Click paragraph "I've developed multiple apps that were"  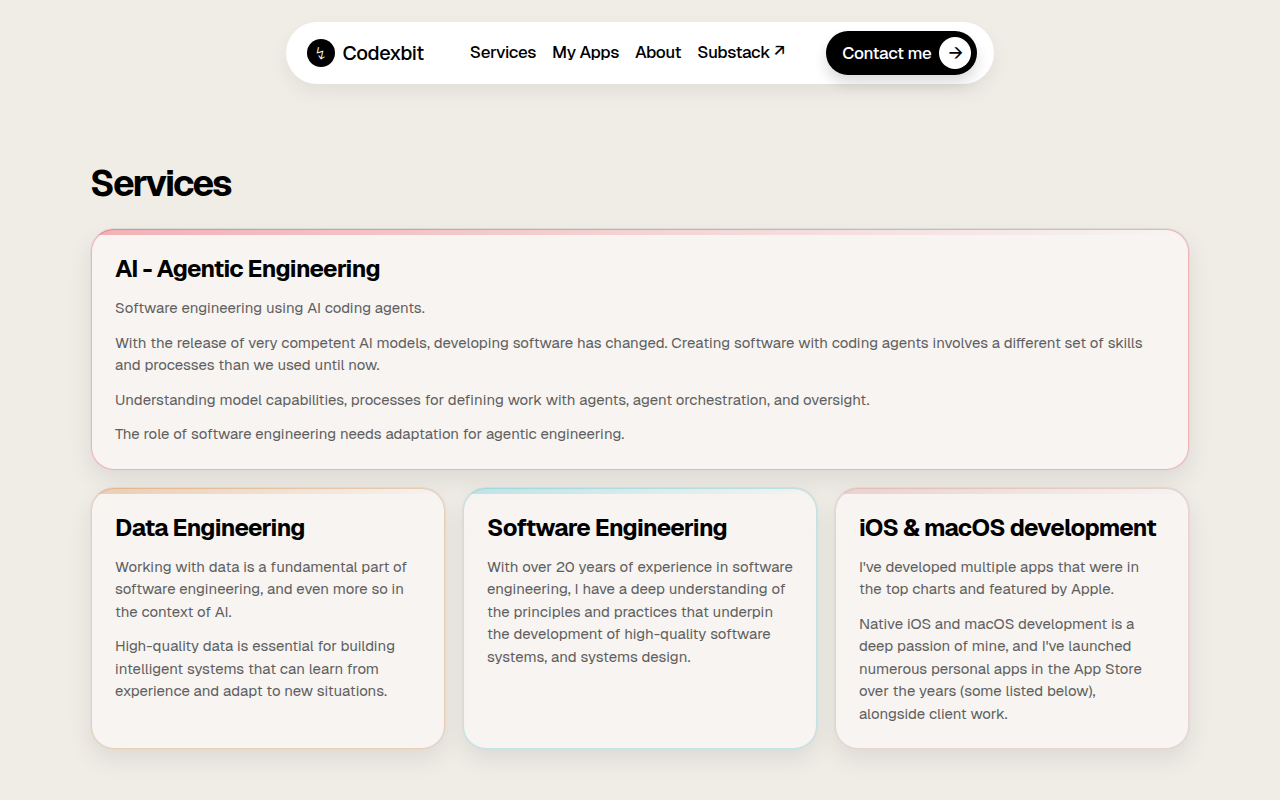999,578
